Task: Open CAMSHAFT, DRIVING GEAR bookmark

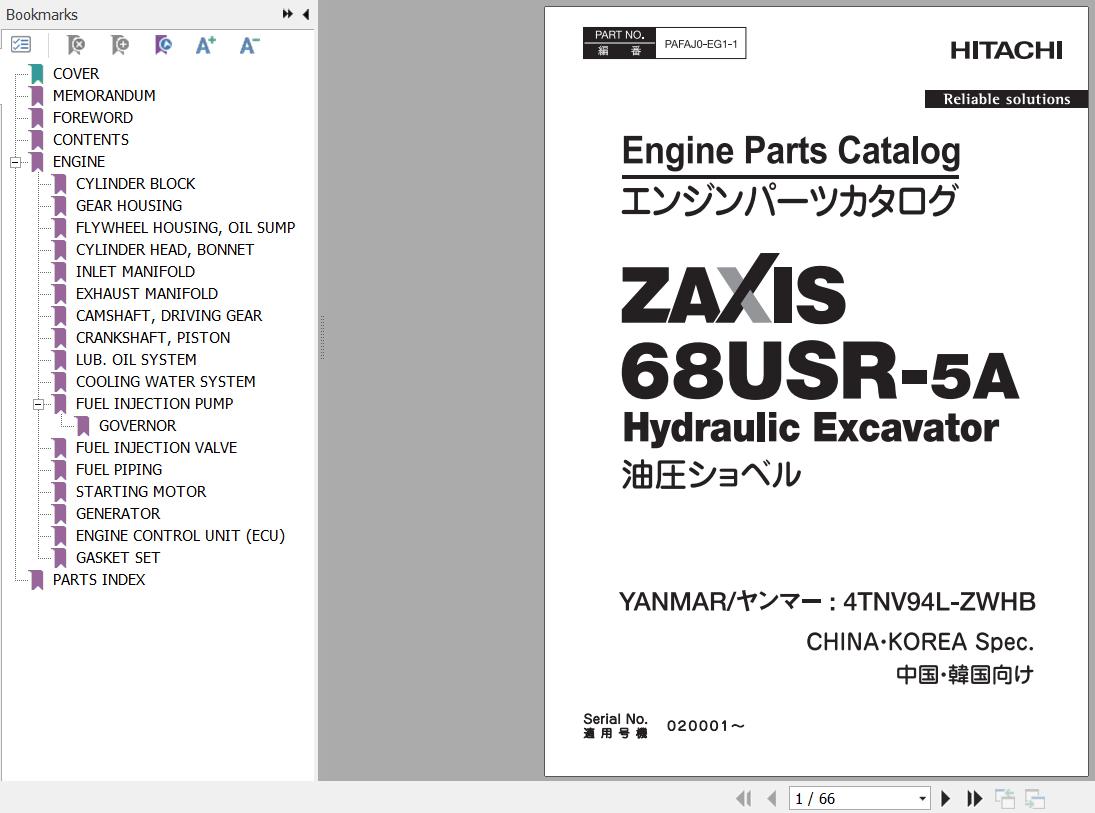Action: [169, 316]
